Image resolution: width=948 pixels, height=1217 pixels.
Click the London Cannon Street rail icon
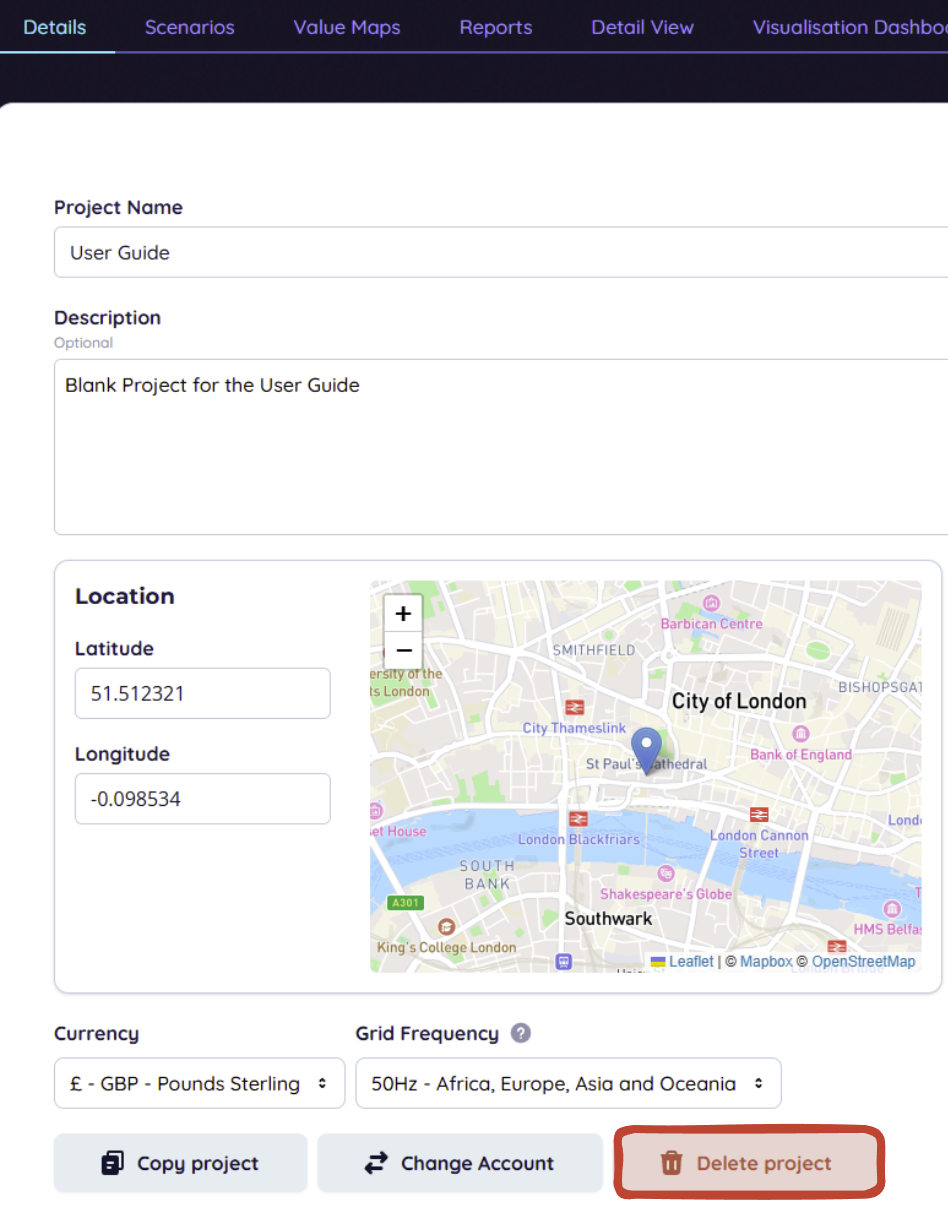(759, 814)
